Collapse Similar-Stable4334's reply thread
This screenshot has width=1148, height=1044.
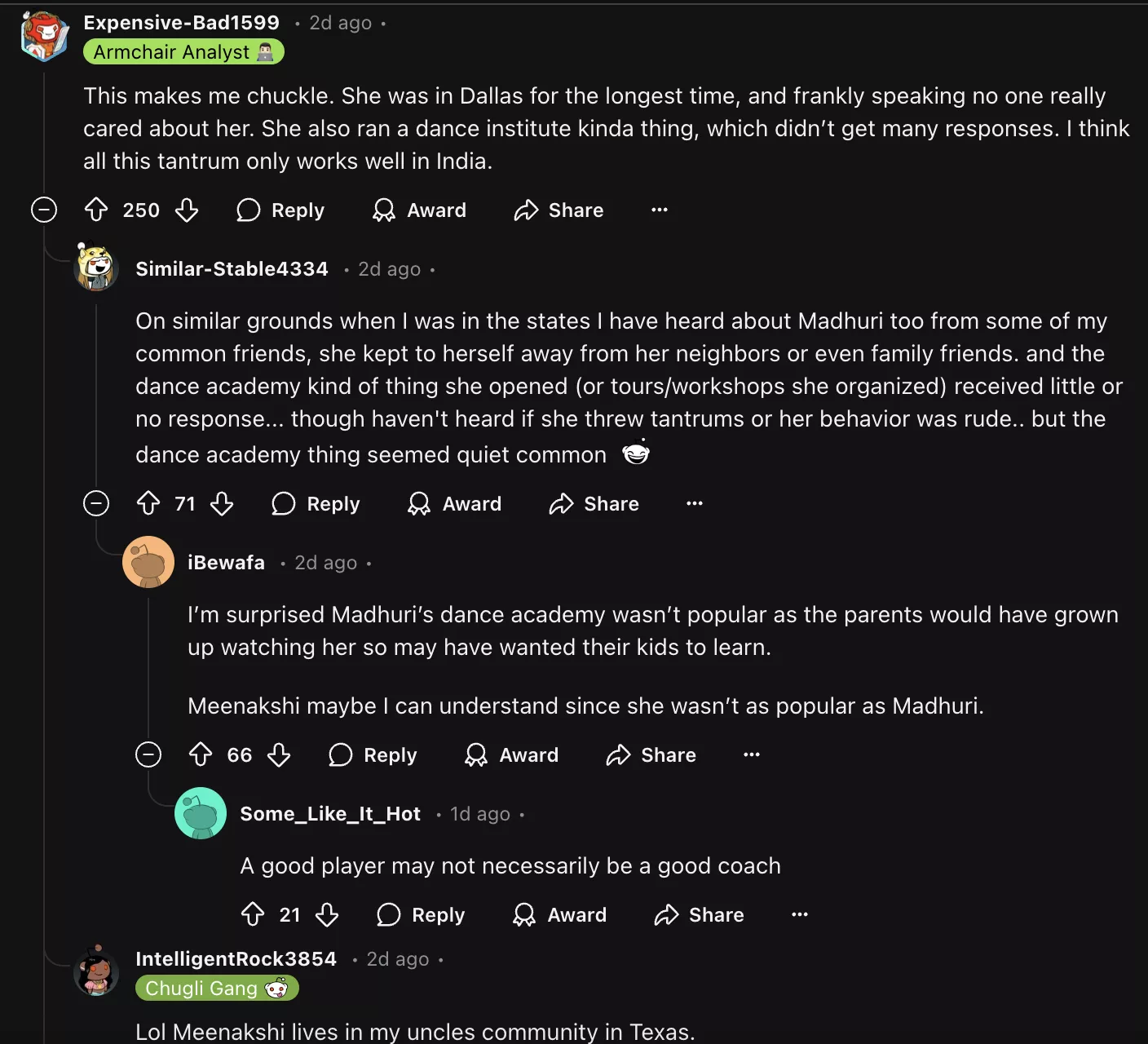pos(96,504)
